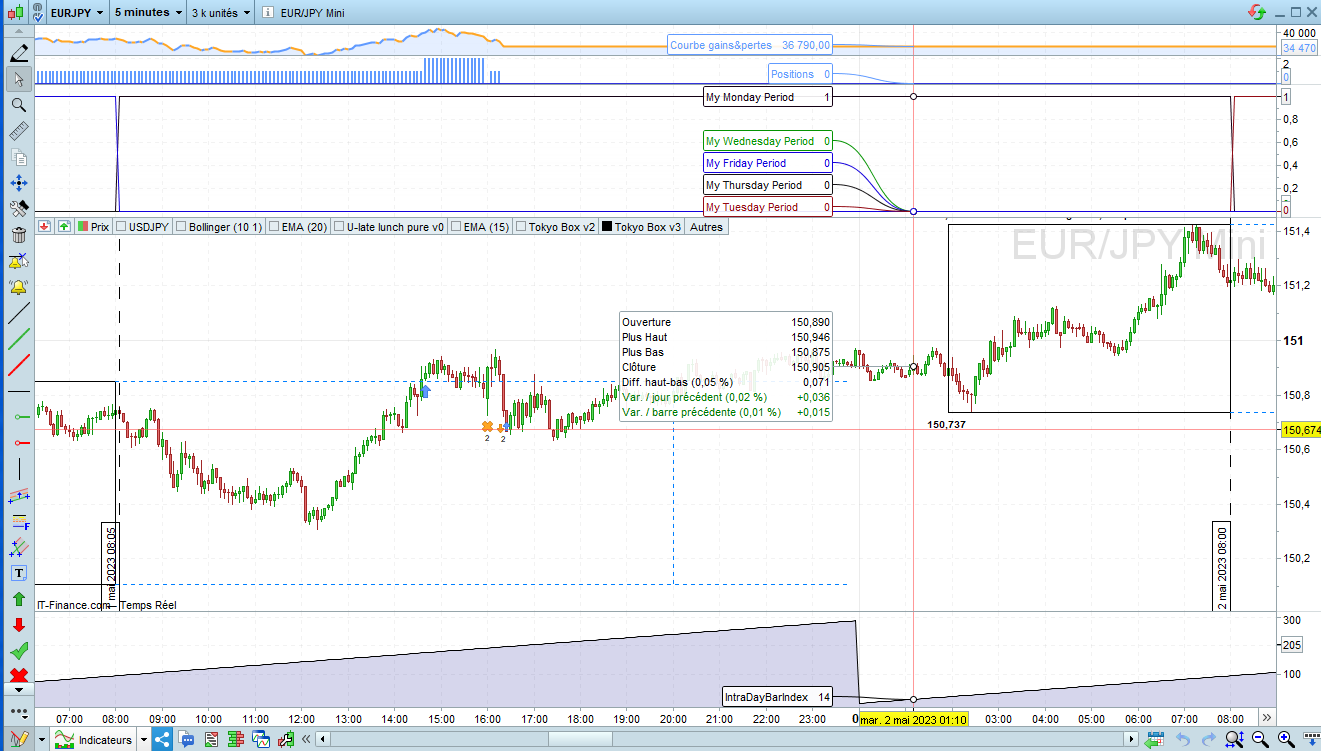Click the orange cross trade marker on chart
The width and height of the screenshot is (1321, 751).
[487, 426]
